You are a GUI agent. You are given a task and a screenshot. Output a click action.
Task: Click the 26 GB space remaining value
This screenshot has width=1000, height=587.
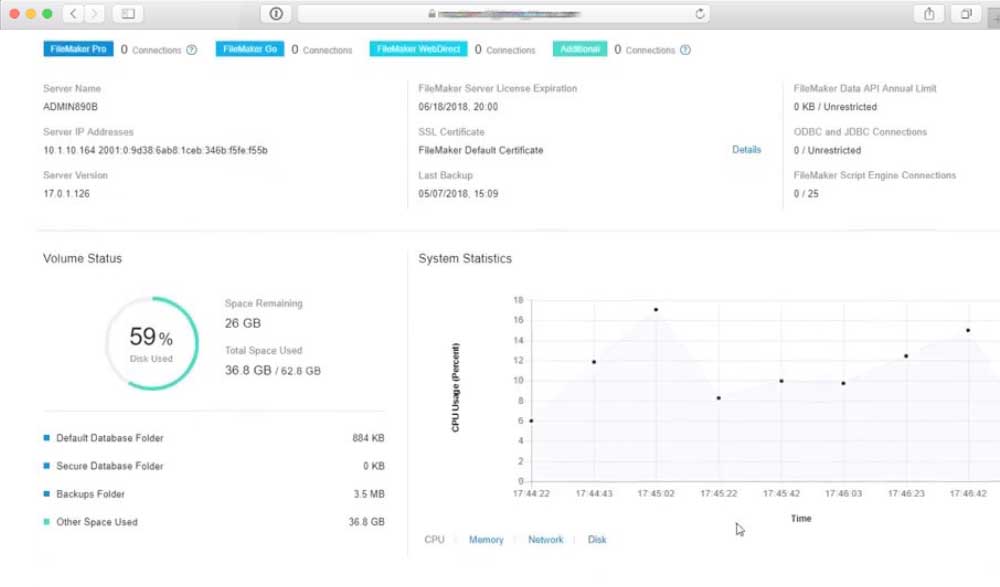click(242, 323)
